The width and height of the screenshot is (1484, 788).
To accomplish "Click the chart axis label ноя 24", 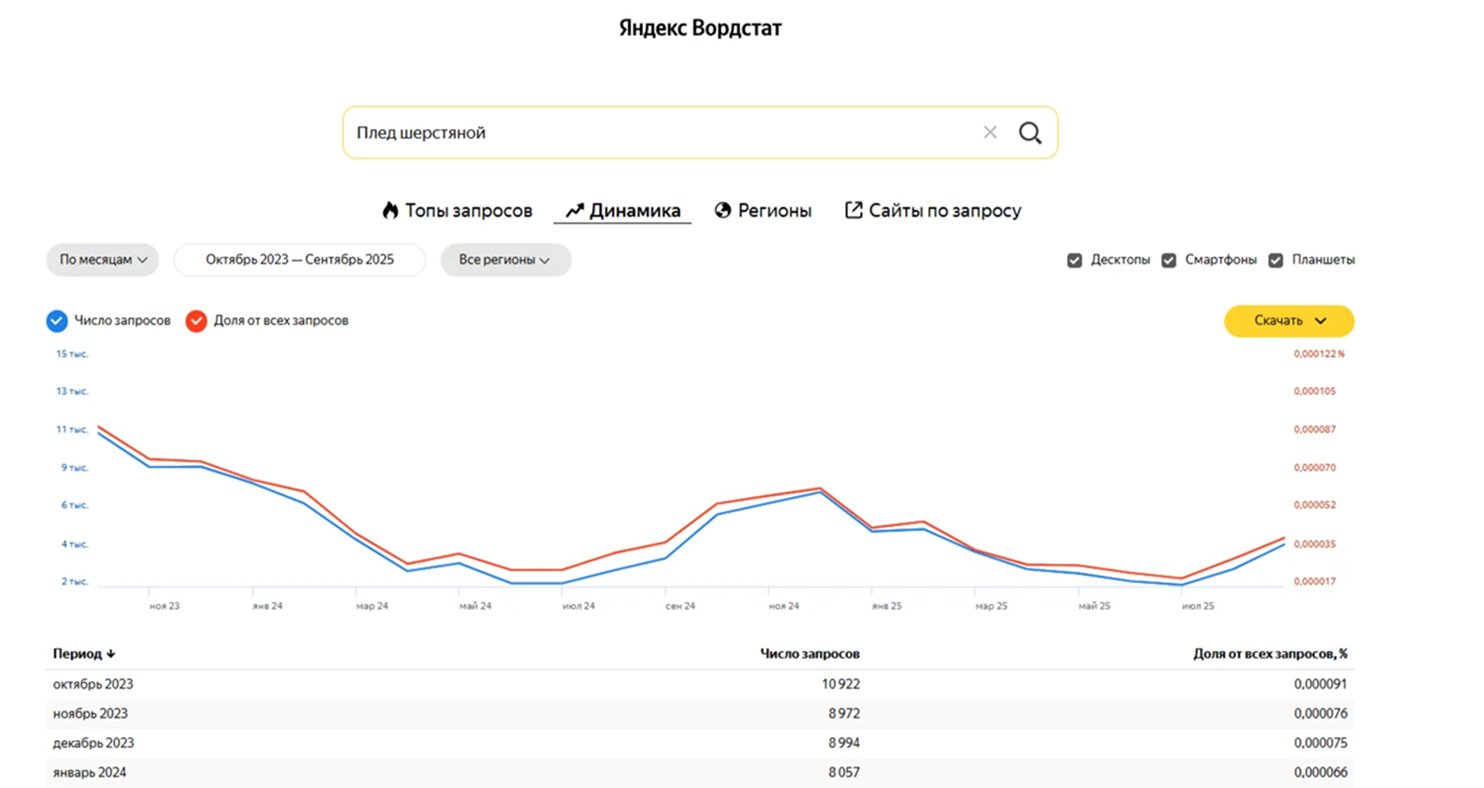I will [784, 606].
